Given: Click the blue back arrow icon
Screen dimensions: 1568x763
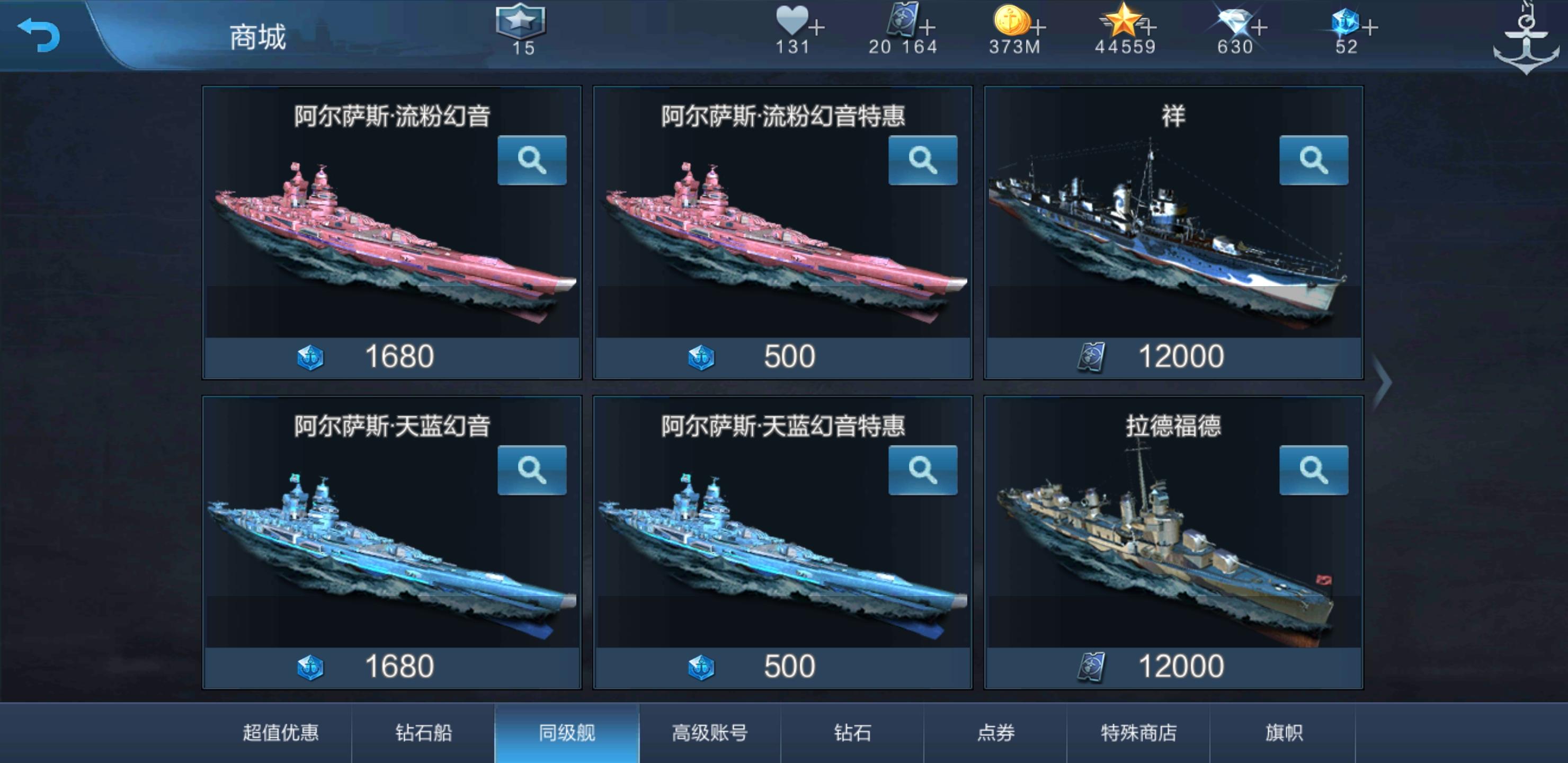Looking at the screenshot, I should click(x=39, y=35).
